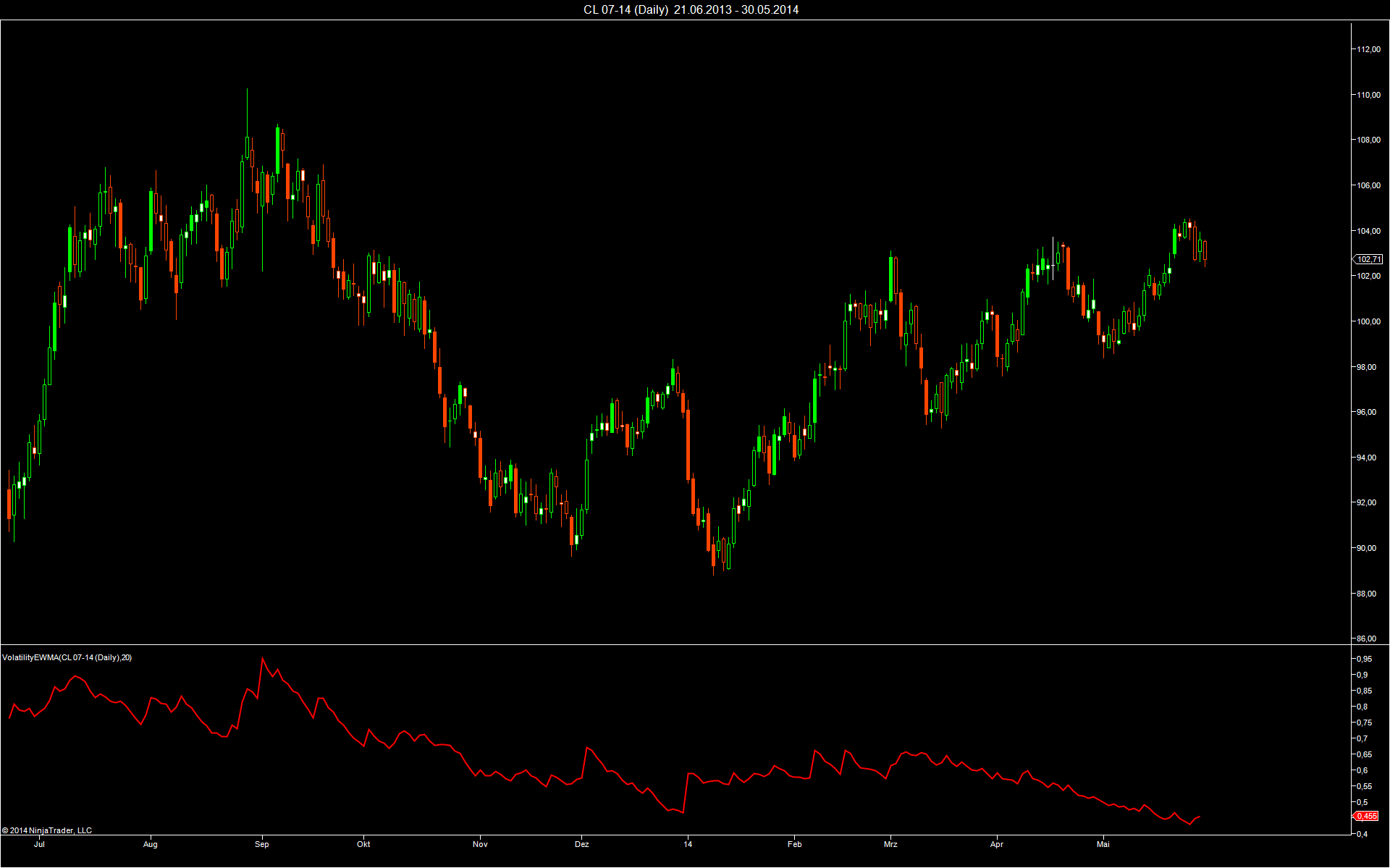Click the Okt label on time axis
The image size is (1390, 868).
[x=363, y=844]
